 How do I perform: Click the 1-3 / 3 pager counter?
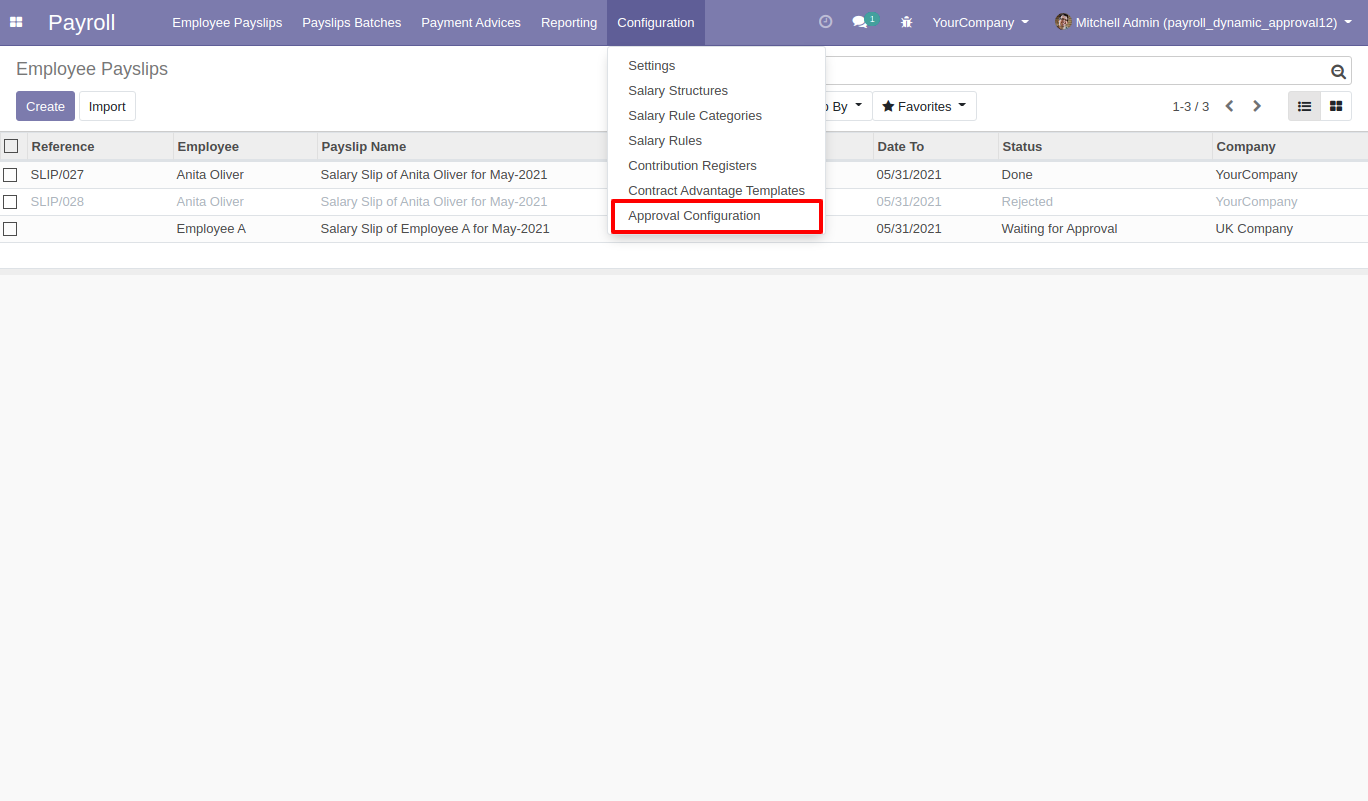pos(1190,106)
